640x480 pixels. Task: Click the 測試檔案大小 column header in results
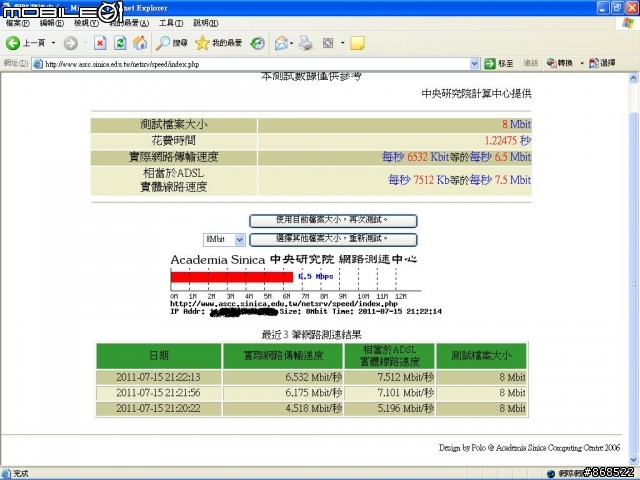481,356
